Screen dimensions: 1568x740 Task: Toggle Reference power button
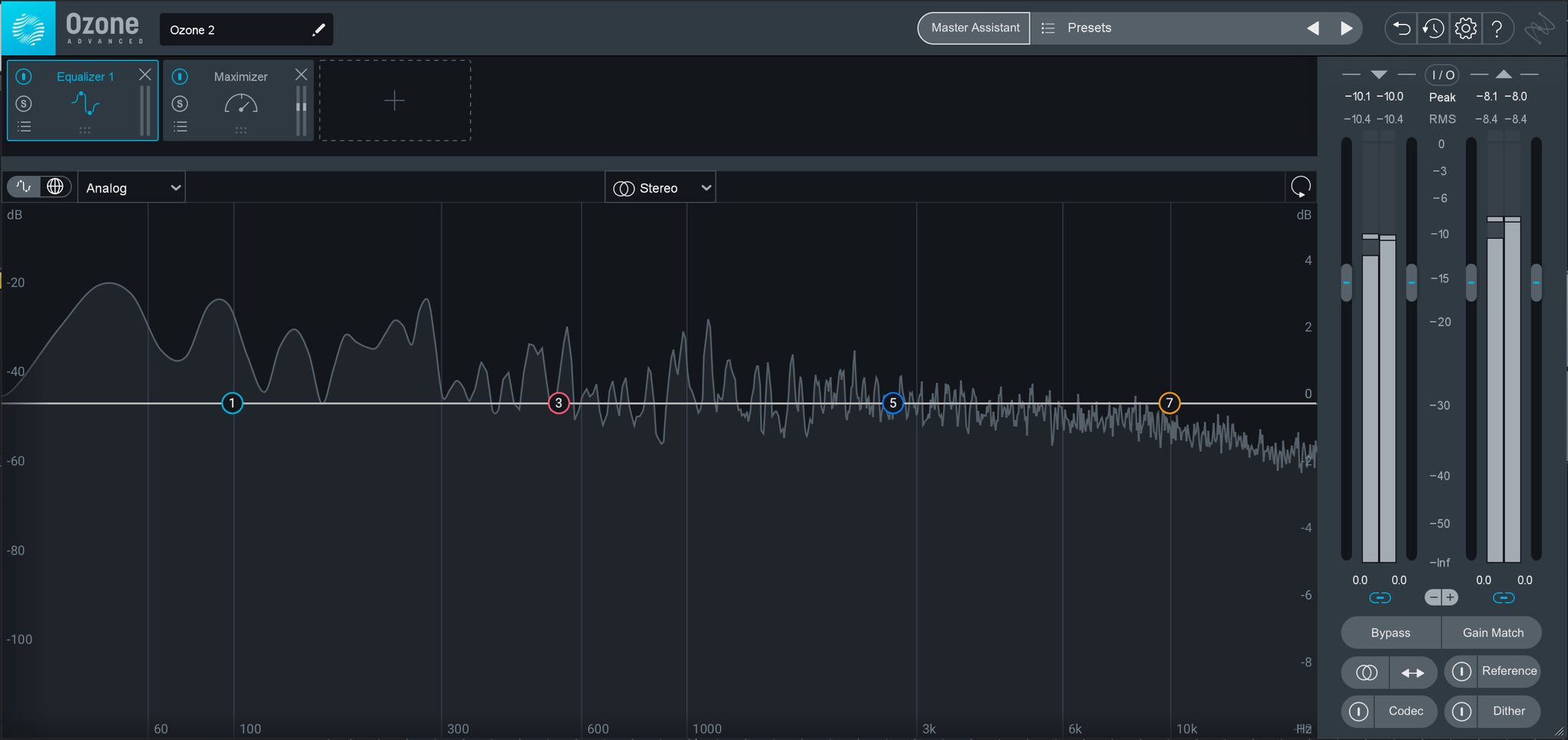pyautogui.click(x=1461, y=672)
